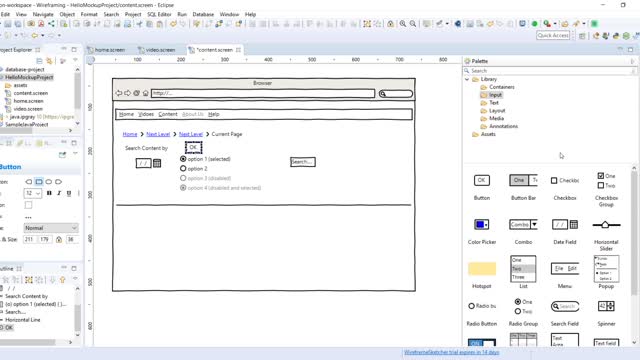This screenshot has height=360, width=640.
Task: Open the Text folder in Palette
Action: click(x=489, y=102)
